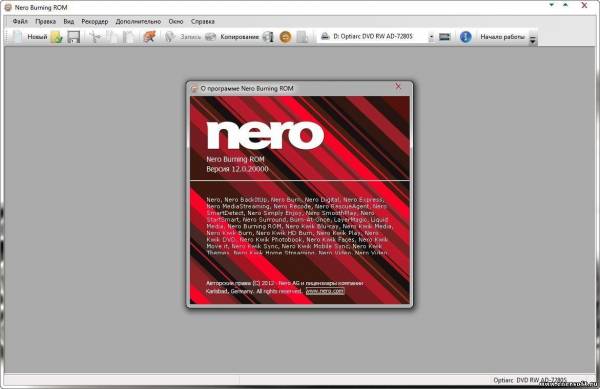This screenshot has width=600, height=389.
Task: Expand toolbar overflow arrow after Начало работы
Action: point(533,37)
